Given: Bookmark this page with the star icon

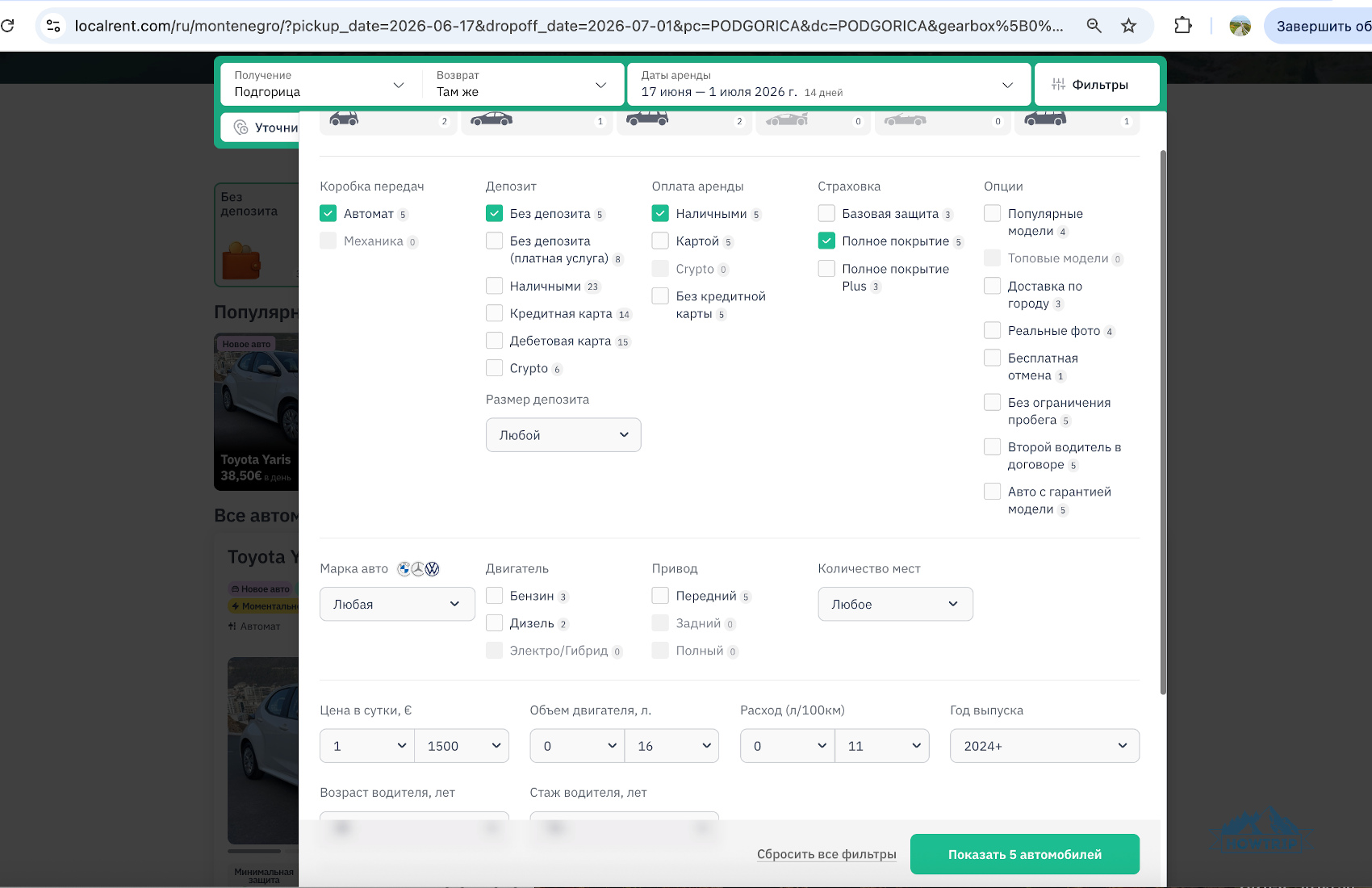Looking at the screenshot, I should pyautogui.click(x=1128, y=26).
